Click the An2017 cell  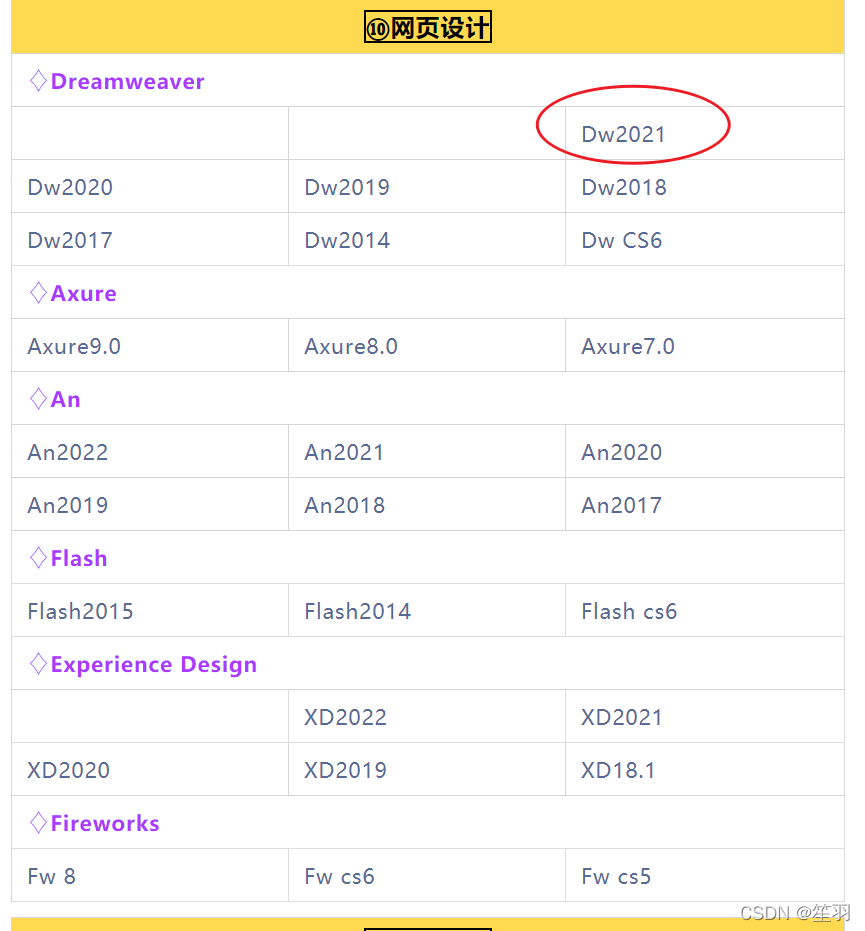tap(621, 505)
